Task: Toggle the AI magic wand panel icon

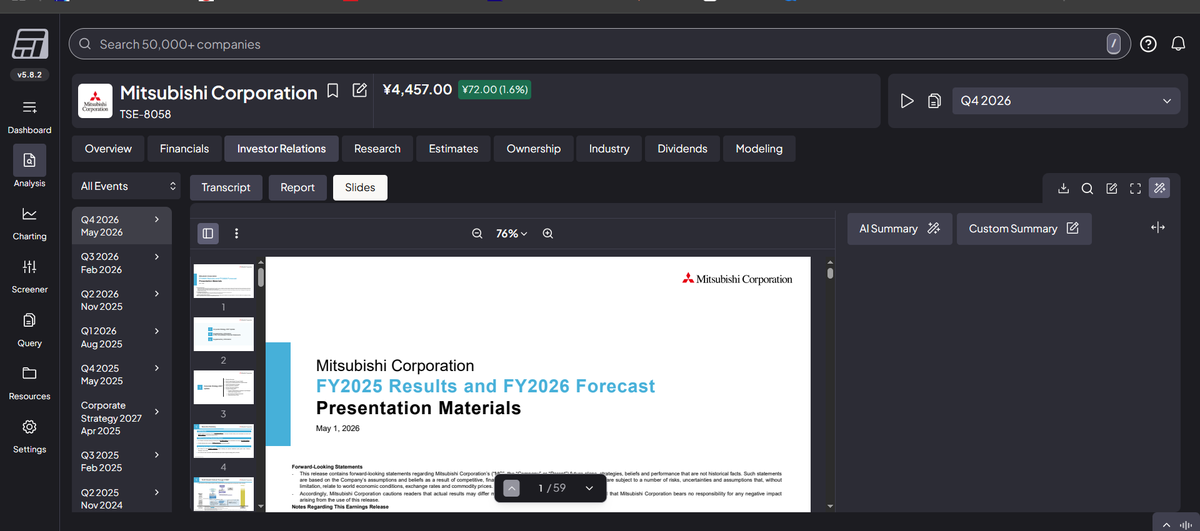Action: pos(1160,188)
